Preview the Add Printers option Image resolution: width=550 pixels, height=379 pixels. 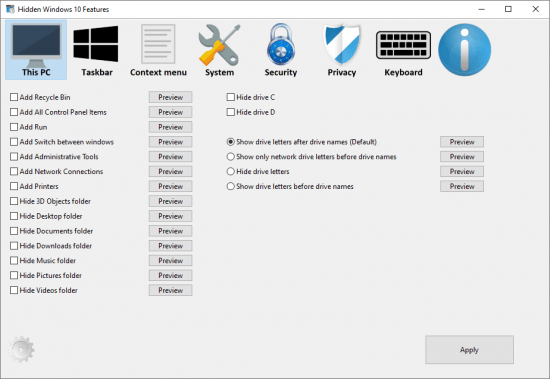tap(170, 186)
